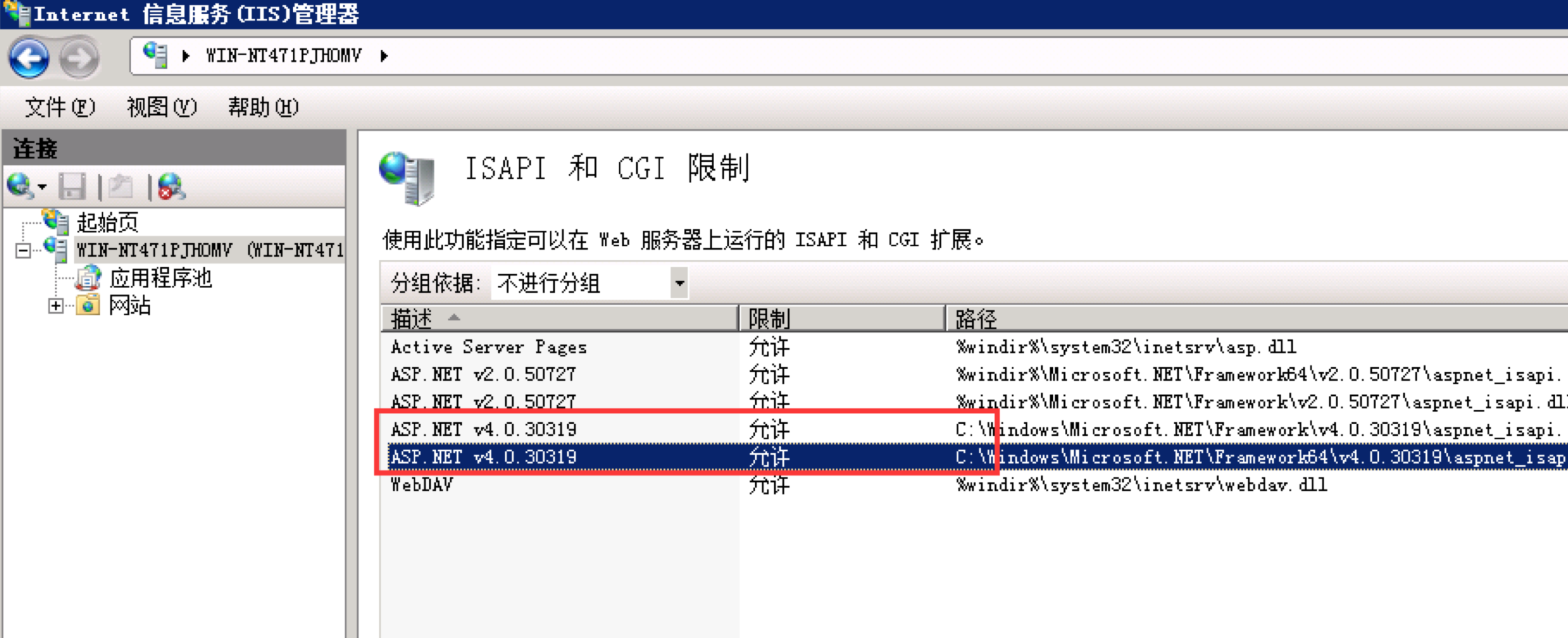Expand the 网站 tree node
The height and width of the screenshot is (638, 1568).
tap(56, 306)
